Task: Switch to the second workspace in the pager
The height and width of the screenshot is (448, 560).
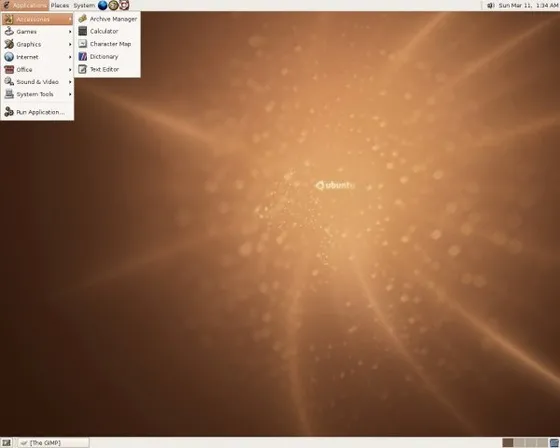Action: [x=519, y=443]
